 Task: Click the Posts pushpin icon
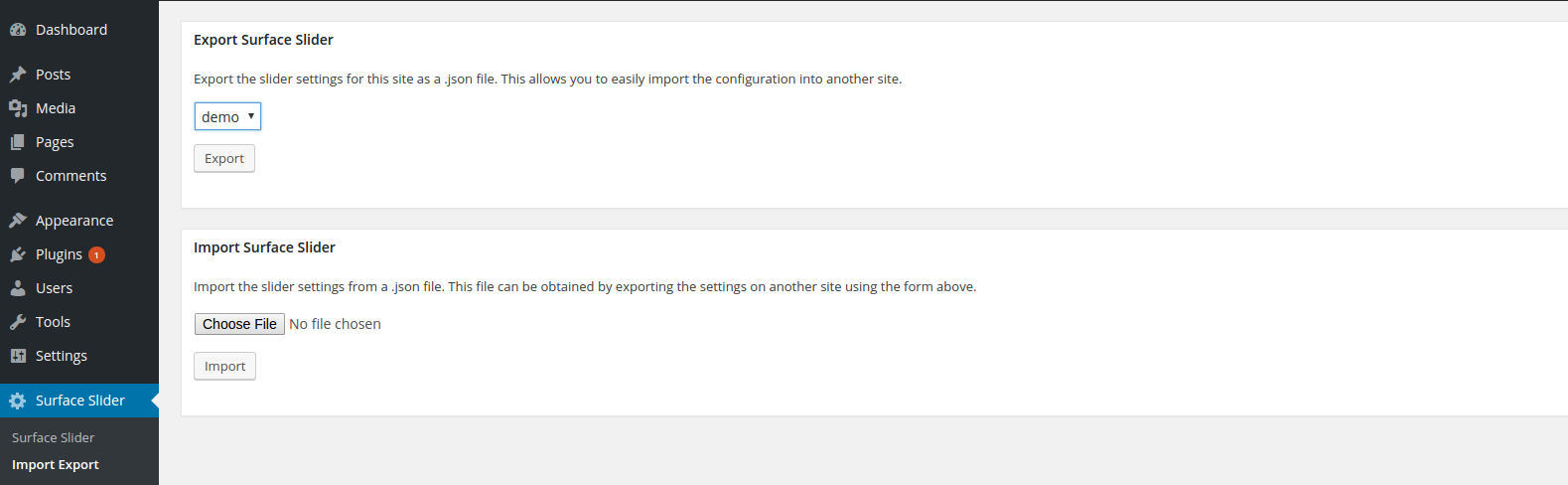18,75
